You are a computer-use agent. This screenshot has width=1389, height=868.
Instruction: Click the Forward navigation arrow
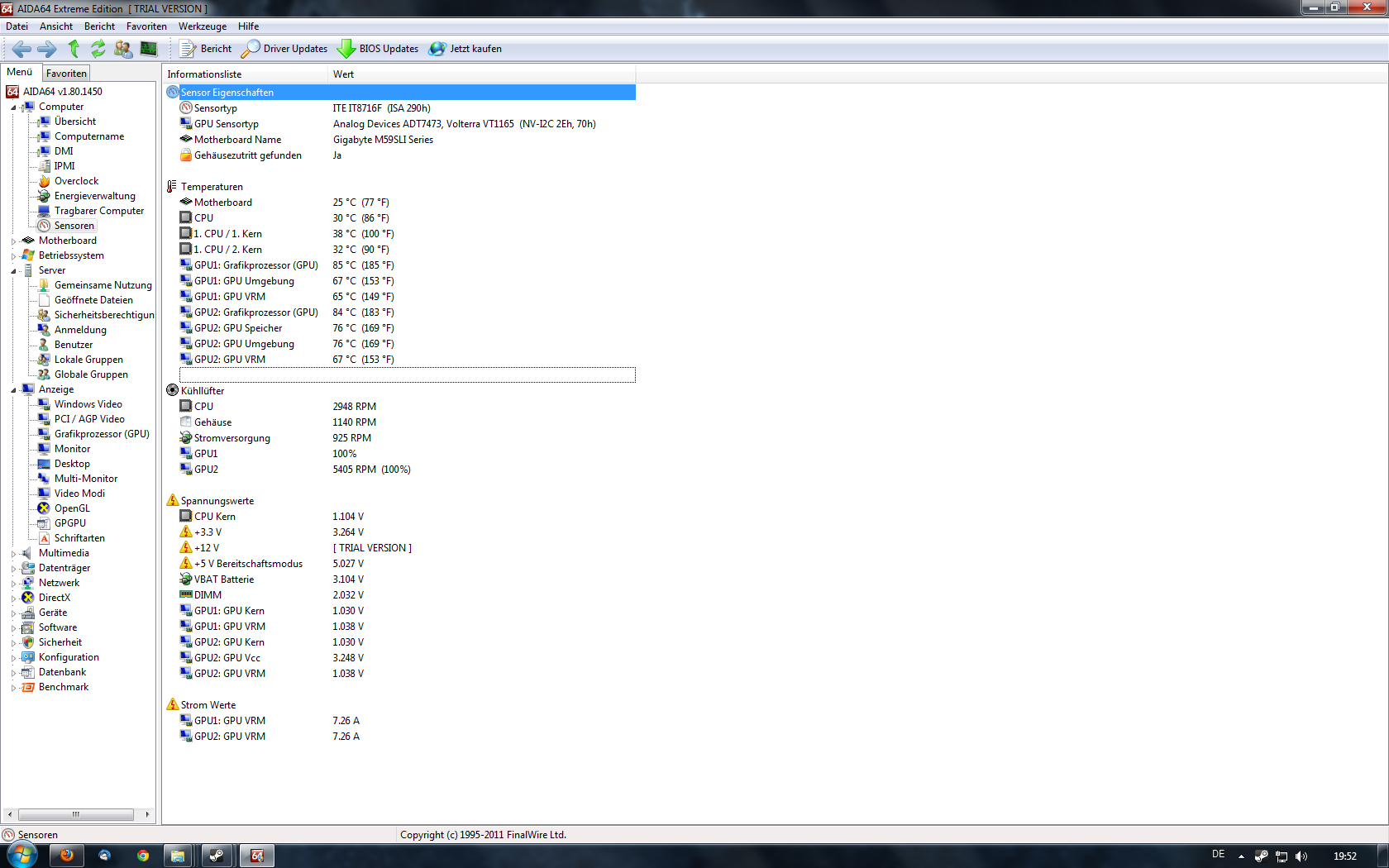47,49
